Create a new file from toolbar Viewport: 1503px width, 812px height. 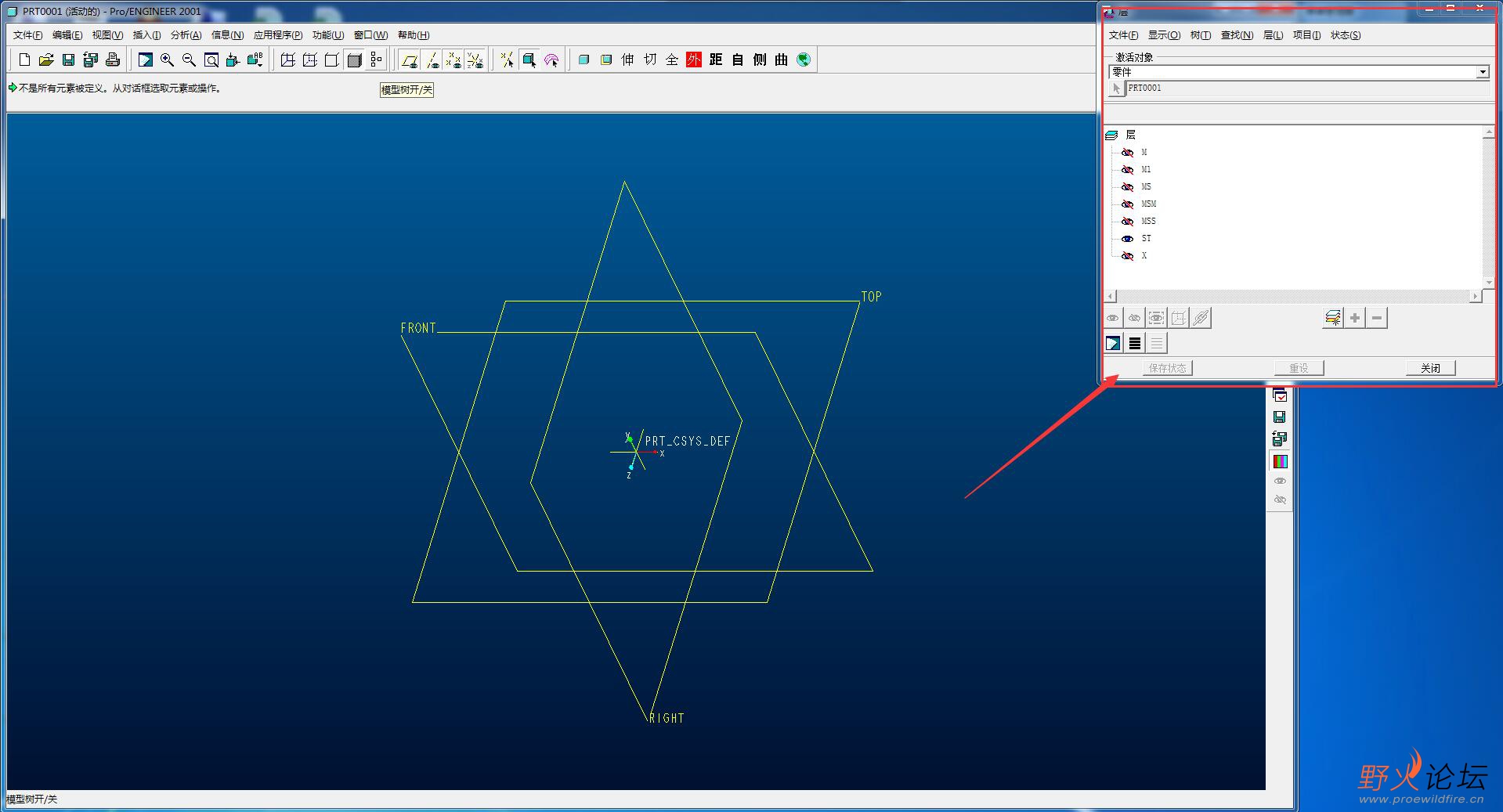(x=24, y=60)
